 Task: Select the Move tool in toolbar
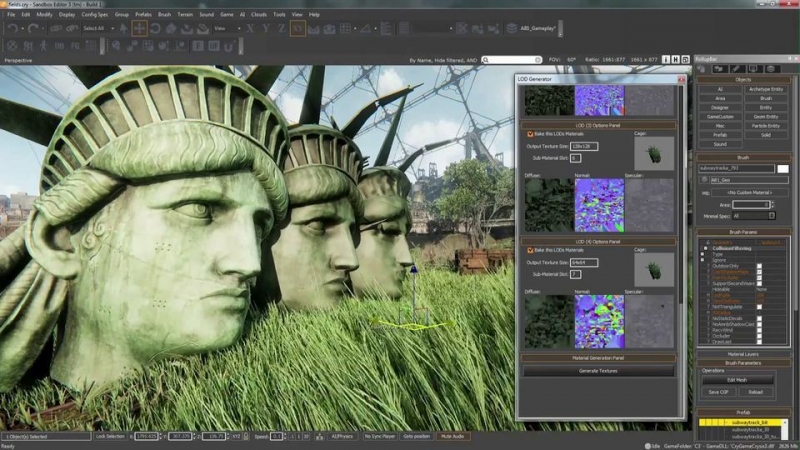(x=140, y=28)
